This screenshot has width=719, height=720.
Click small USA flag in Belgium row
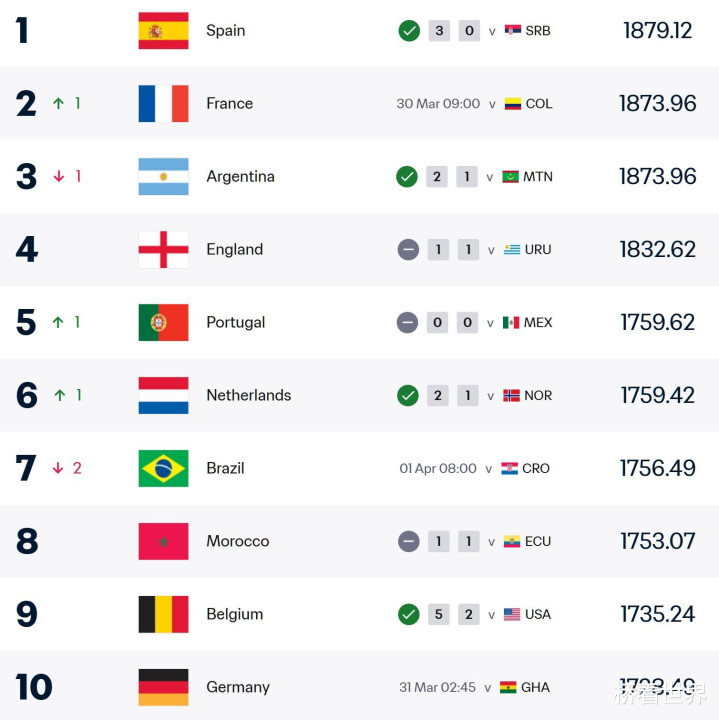click(512, 614)
